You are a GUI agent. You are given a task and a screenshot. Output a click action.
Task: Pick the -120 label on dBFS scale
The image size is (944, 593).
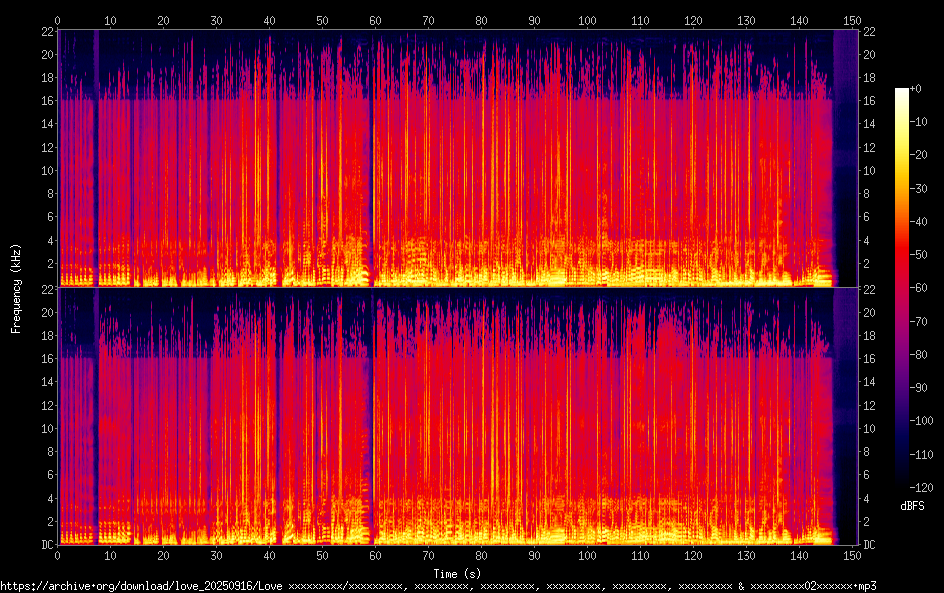pyautogui.click(x=921, y=487)
